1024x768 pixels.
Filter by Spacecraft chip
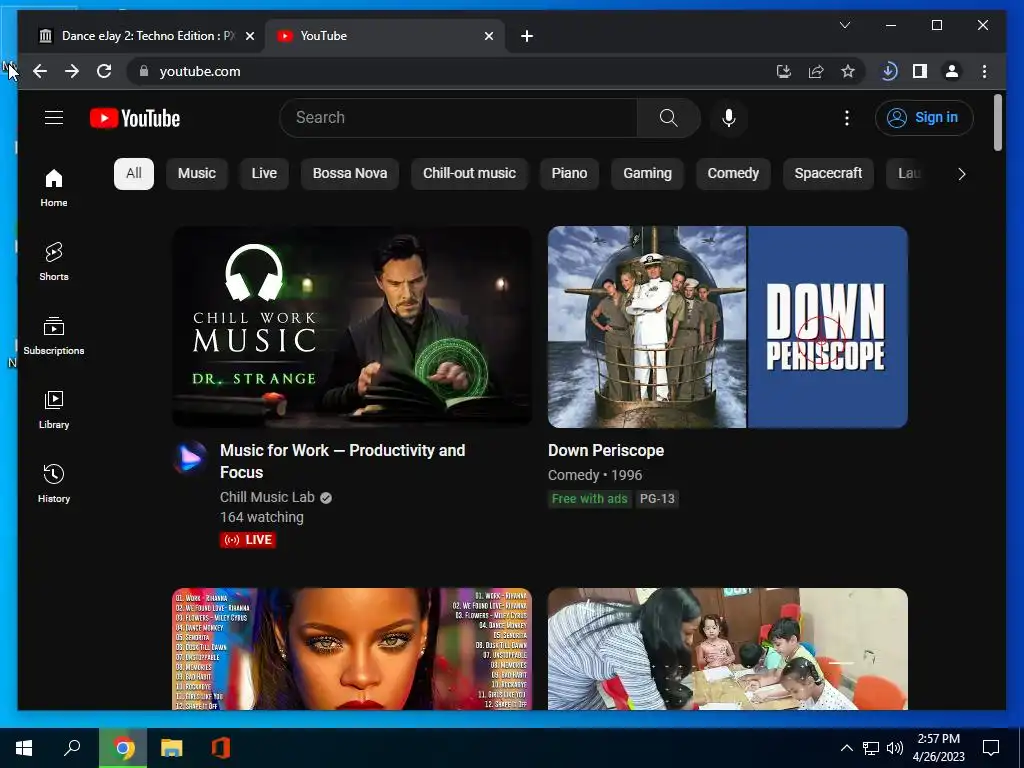(x=828, y=174)
